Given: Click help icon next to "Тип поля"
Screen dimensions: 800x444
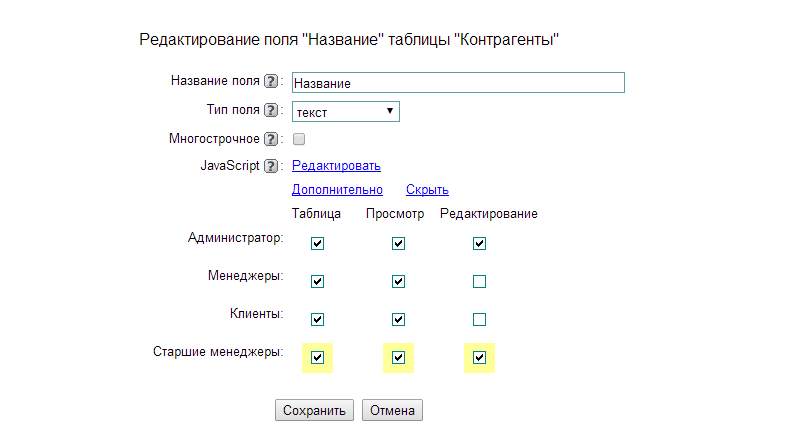Looking at the screenshot, I should [270, 110].
